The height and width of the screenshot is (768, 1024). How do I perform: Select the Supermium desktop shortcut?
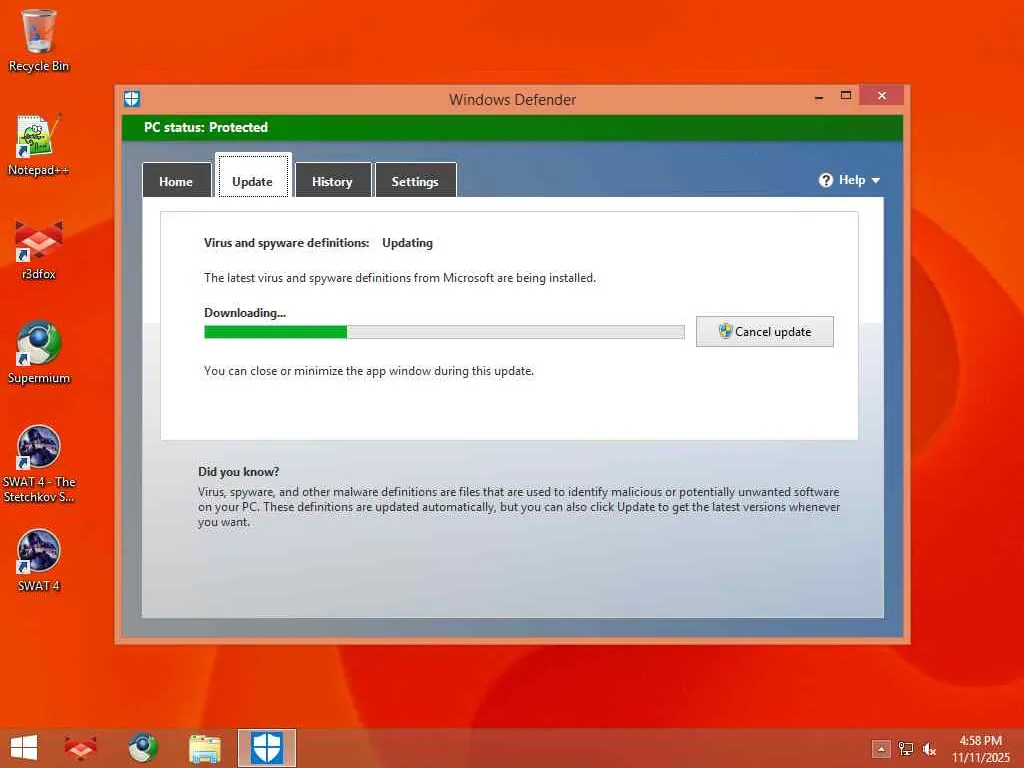click(39, 353)
